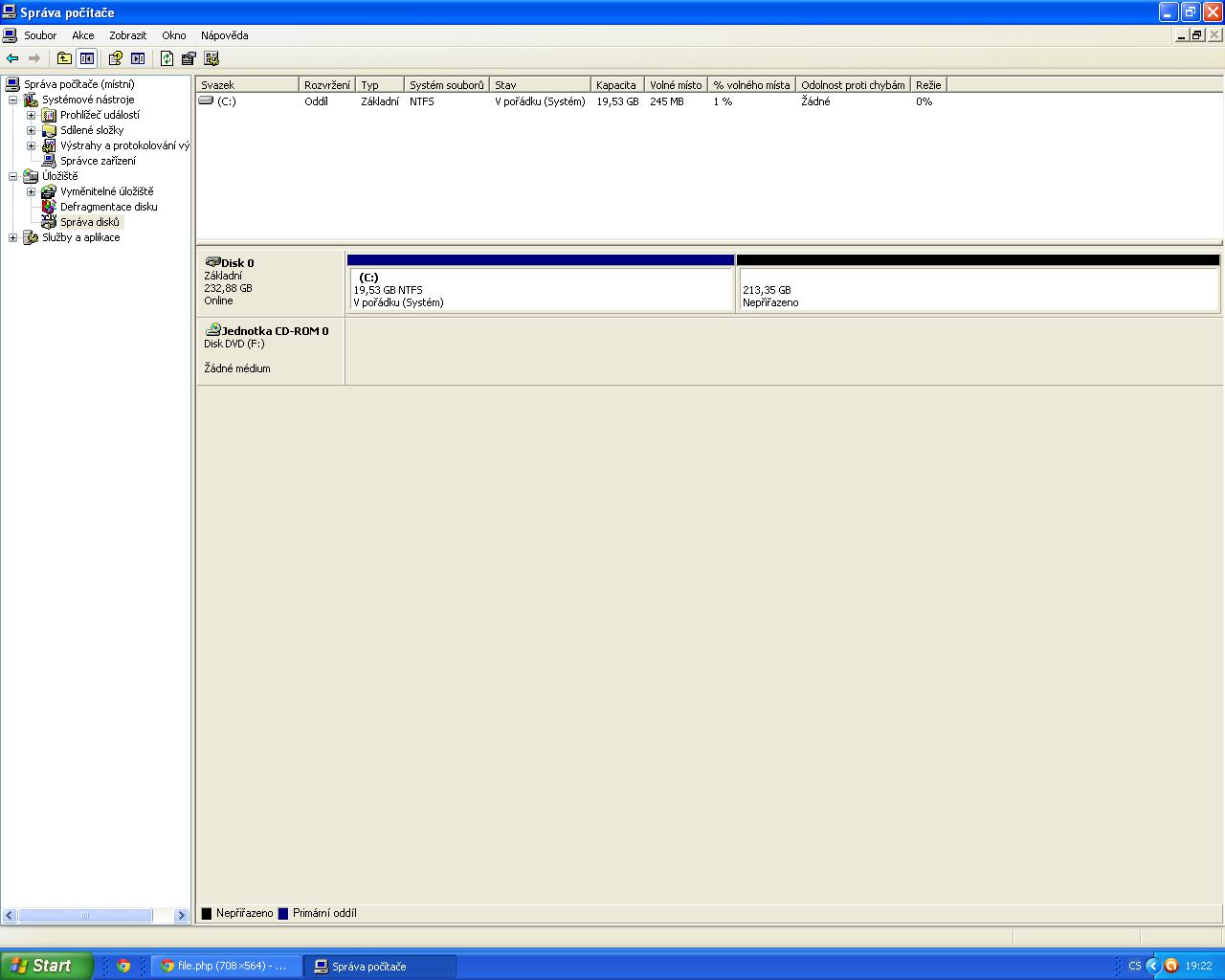Expand the Vyměnitelné úložiště node

31,191
